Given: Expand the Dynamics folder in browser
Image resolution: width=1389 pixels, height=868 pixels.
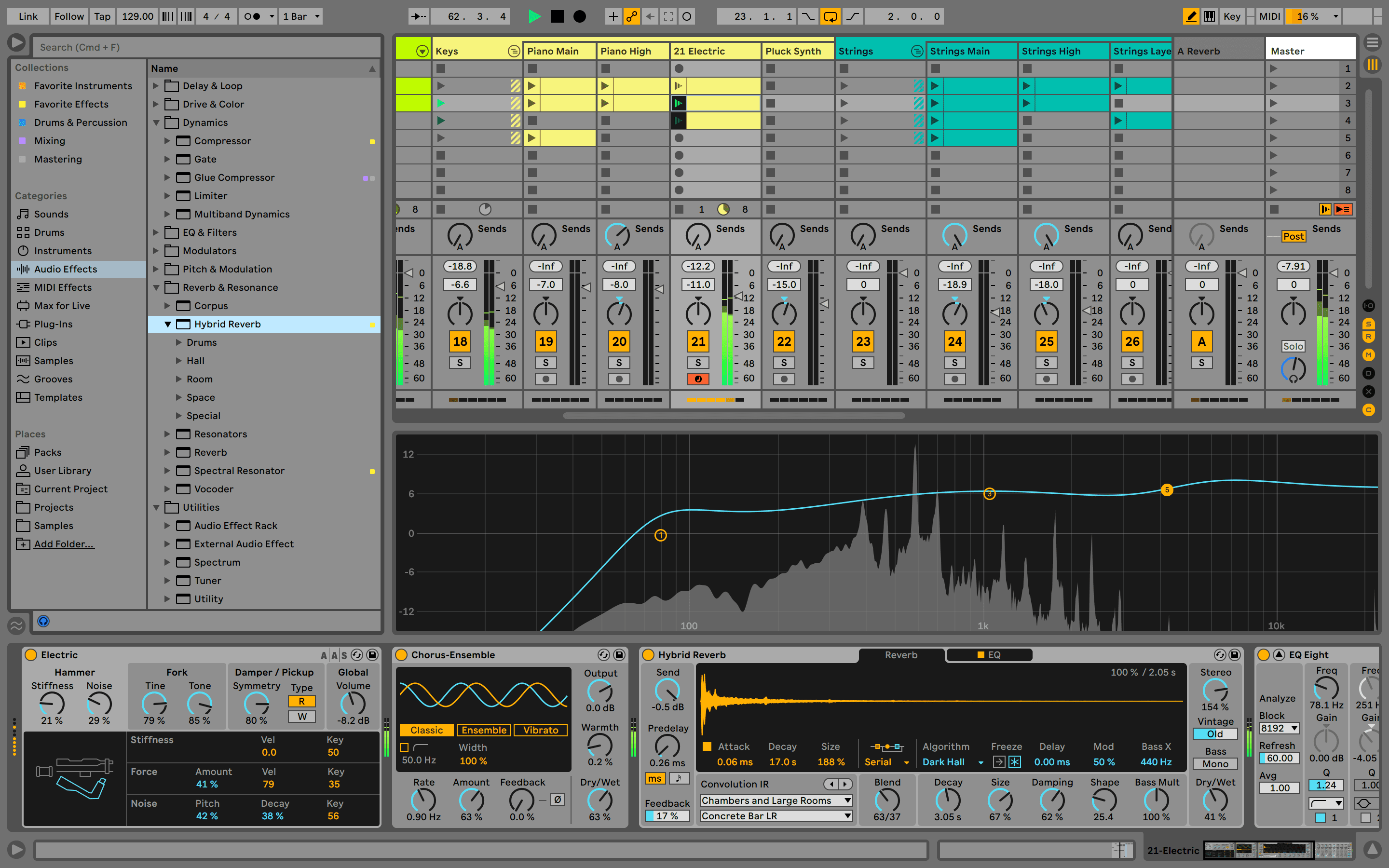Looking at the screenshot, I should coord(156,122).
